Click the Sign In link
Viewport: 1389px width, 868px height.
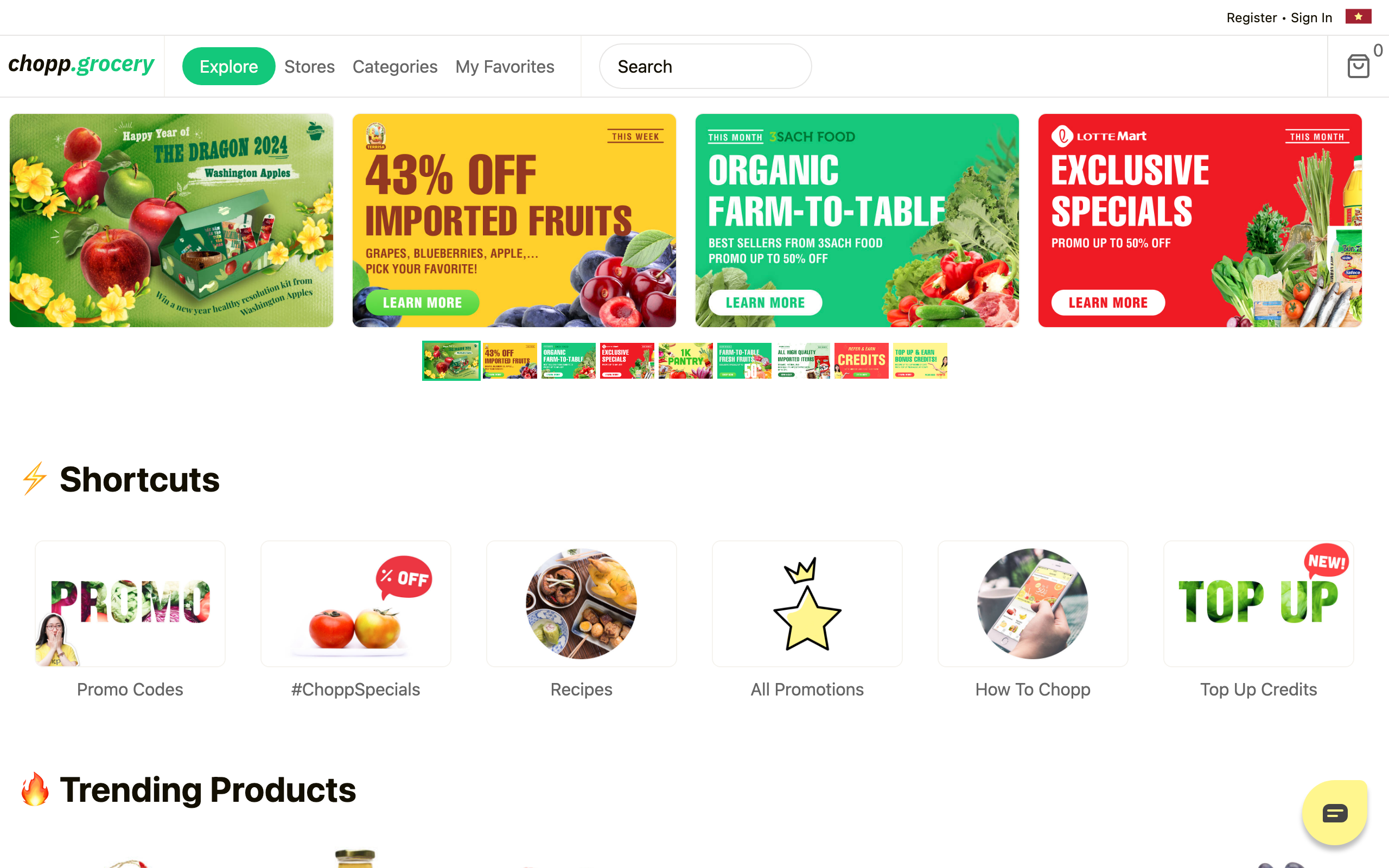pos(1311,18)
